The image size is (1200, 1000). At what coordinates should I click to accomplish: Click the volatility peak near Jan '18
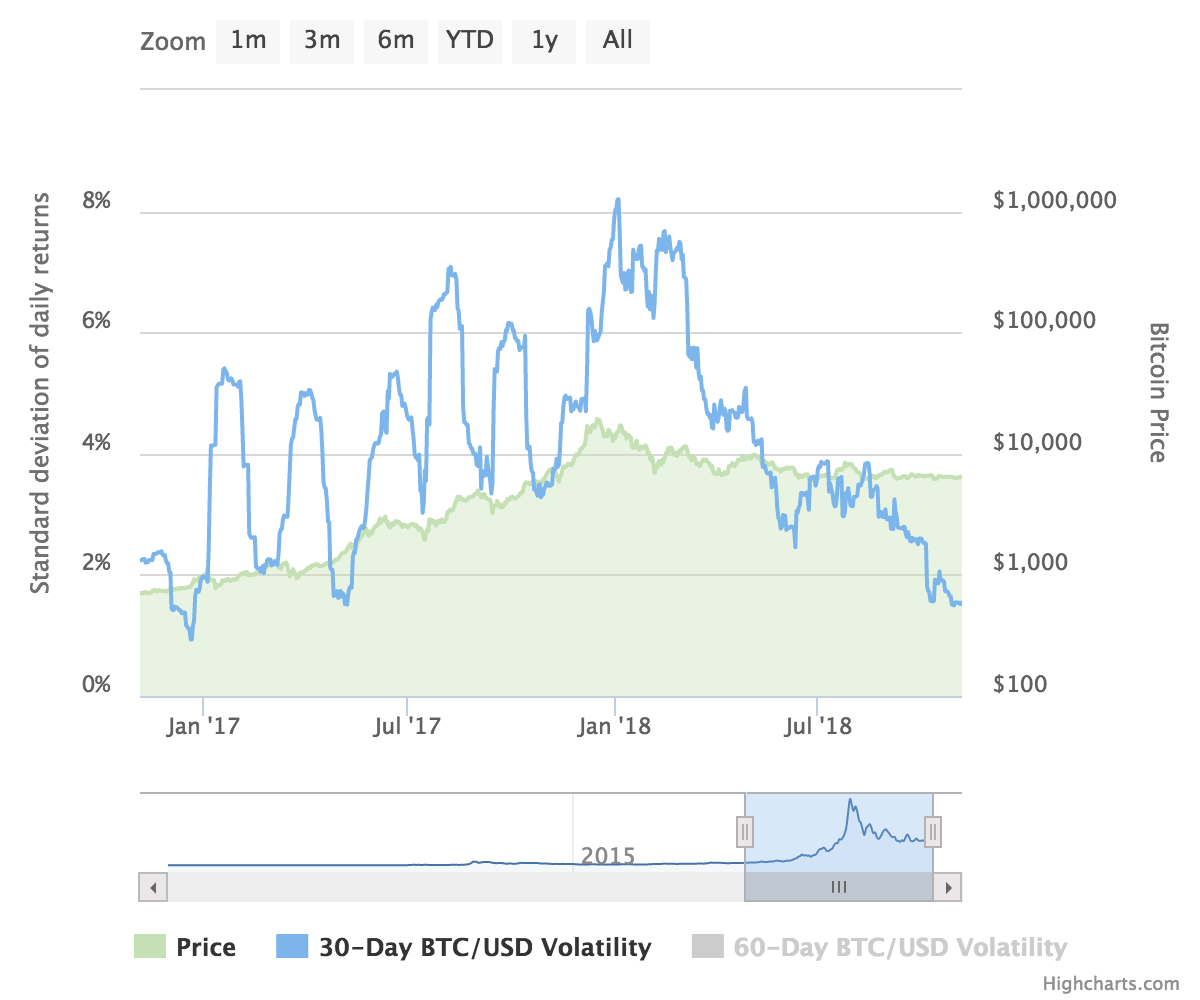tap(618, 200)
